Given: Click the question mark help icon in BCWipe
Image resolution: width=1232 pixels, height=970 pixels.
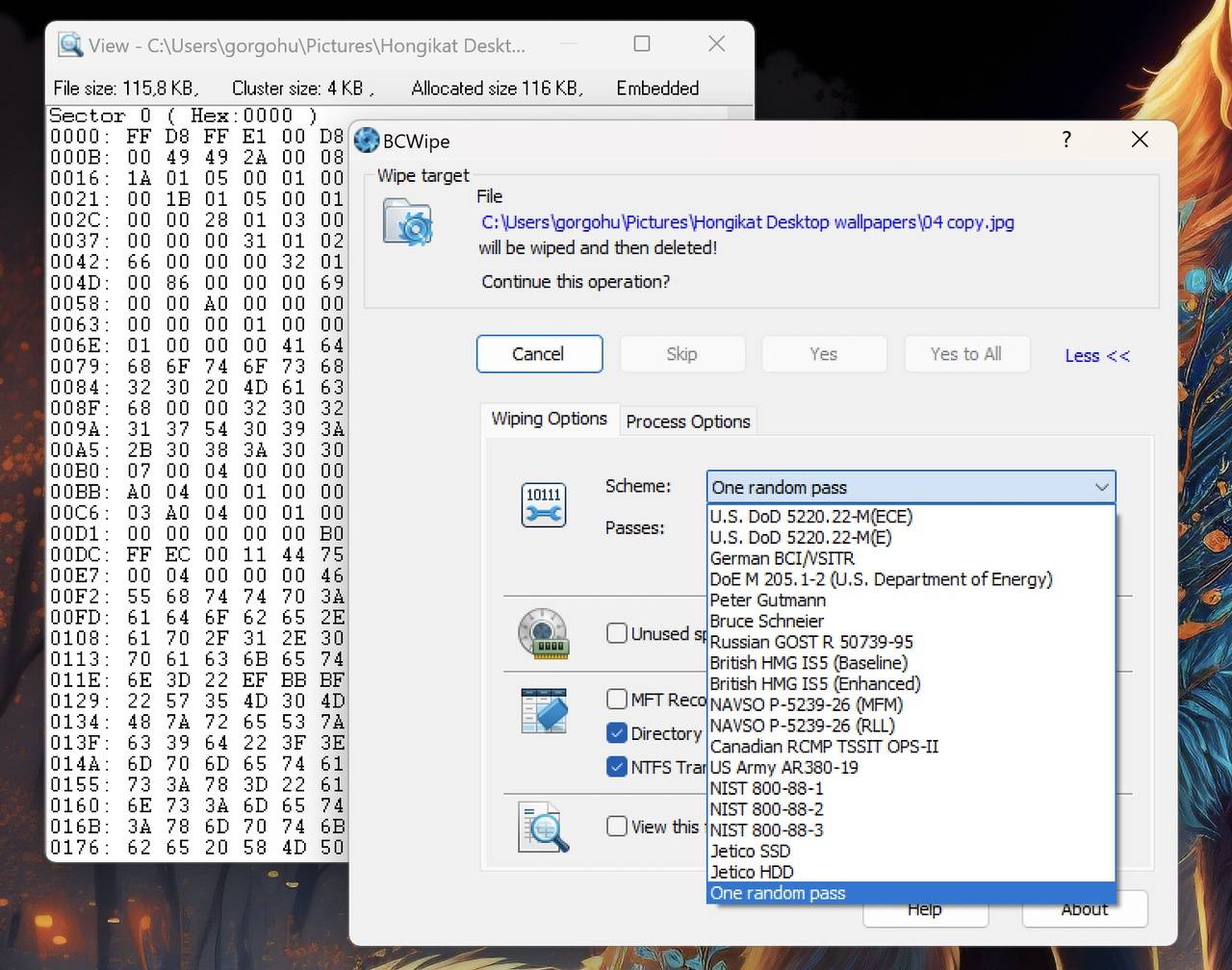Looking at the screenshot, I should tap(1066, 140).
